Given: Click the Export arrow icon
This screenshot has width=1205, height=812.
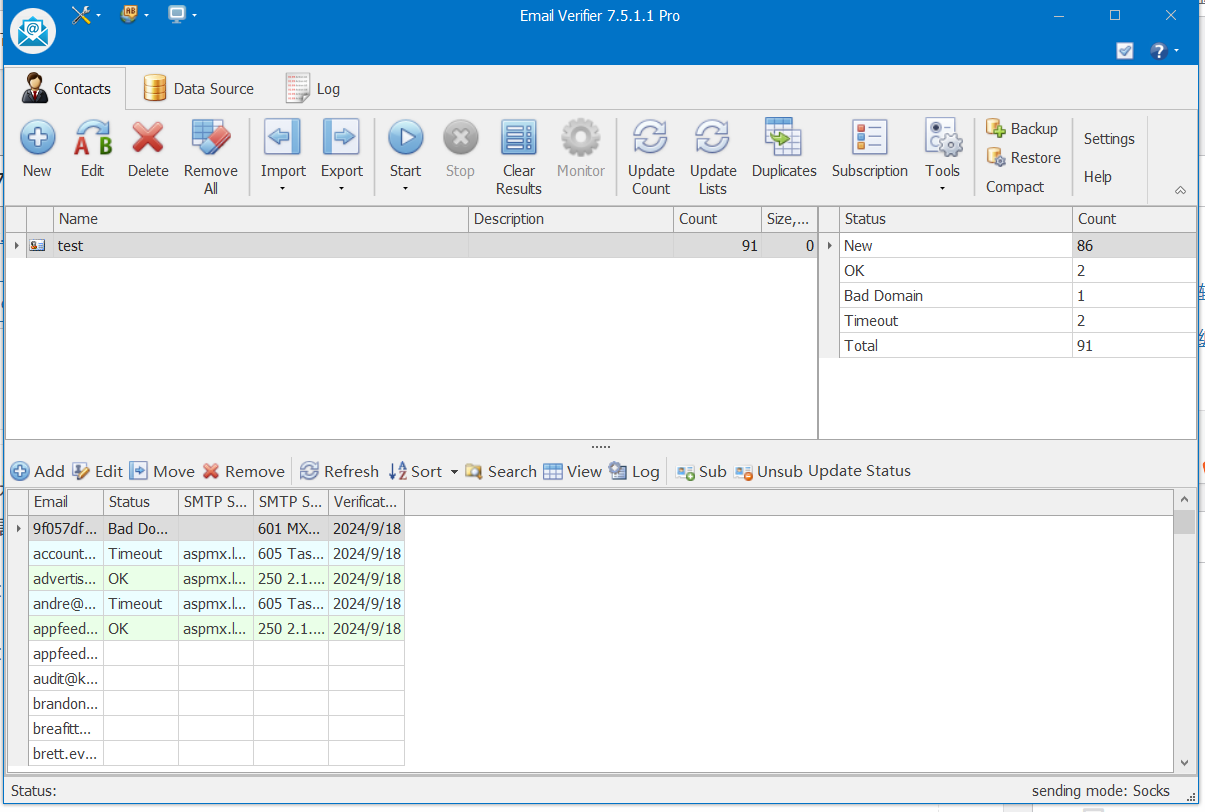Looking at the screenshot, I should click(341, 137).
